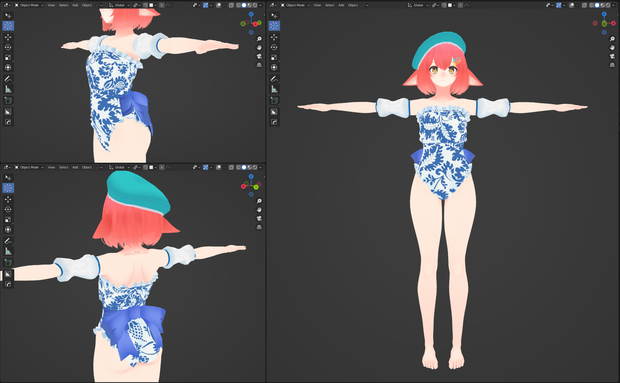
Task: Select the Transform tool in top-left viewport
Action: tap(8, 68)
